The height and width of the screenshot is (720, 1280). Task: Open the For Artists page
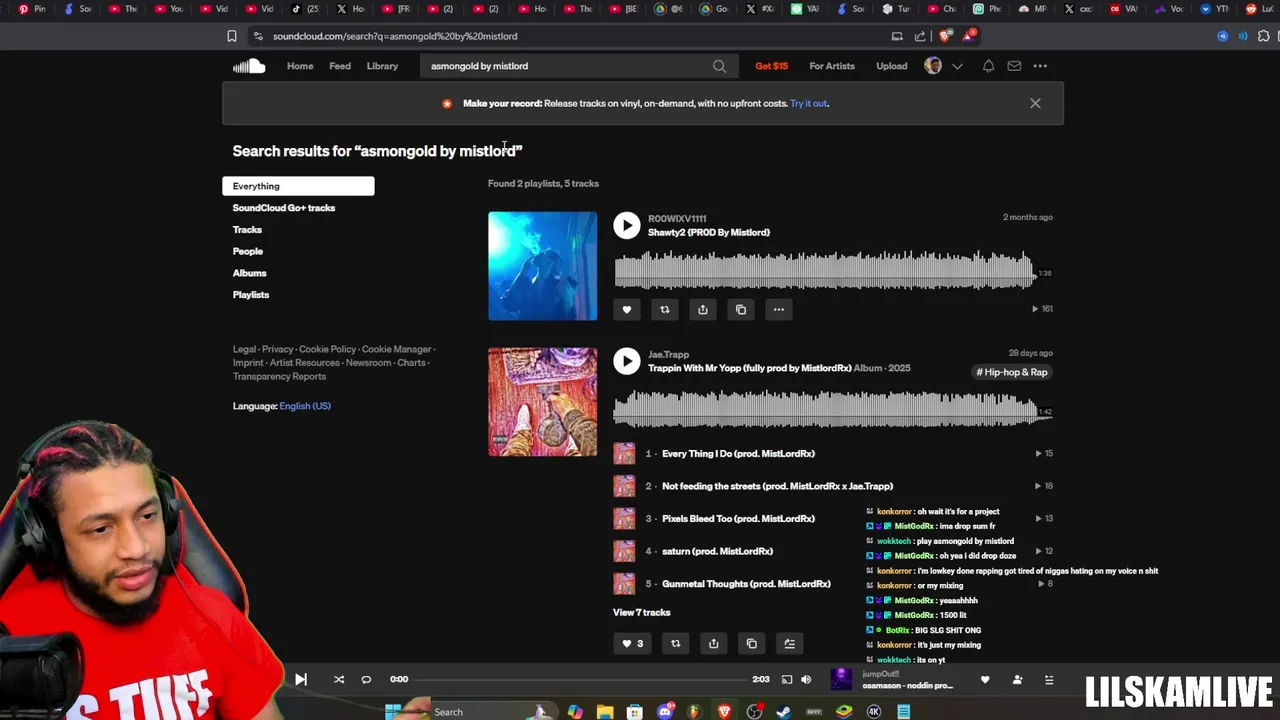832,66
